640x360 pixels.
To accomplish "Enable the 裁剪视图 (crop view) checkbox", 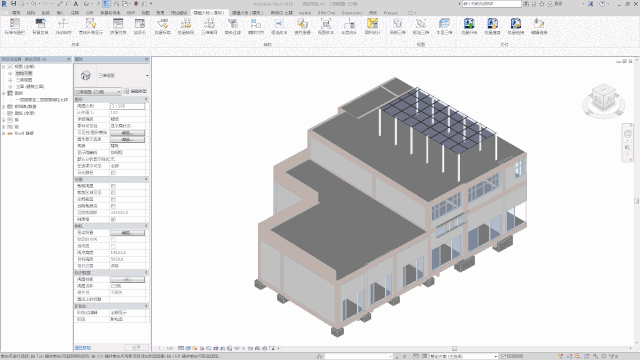I will tap(113, 186).
